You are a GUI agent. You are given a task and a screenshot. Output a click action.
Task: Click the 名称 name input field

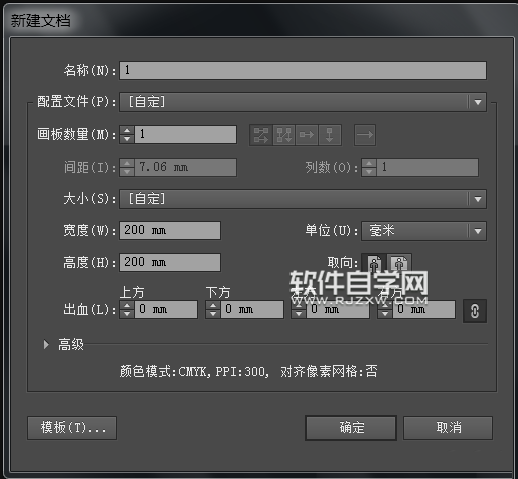(x=303, y=70)
